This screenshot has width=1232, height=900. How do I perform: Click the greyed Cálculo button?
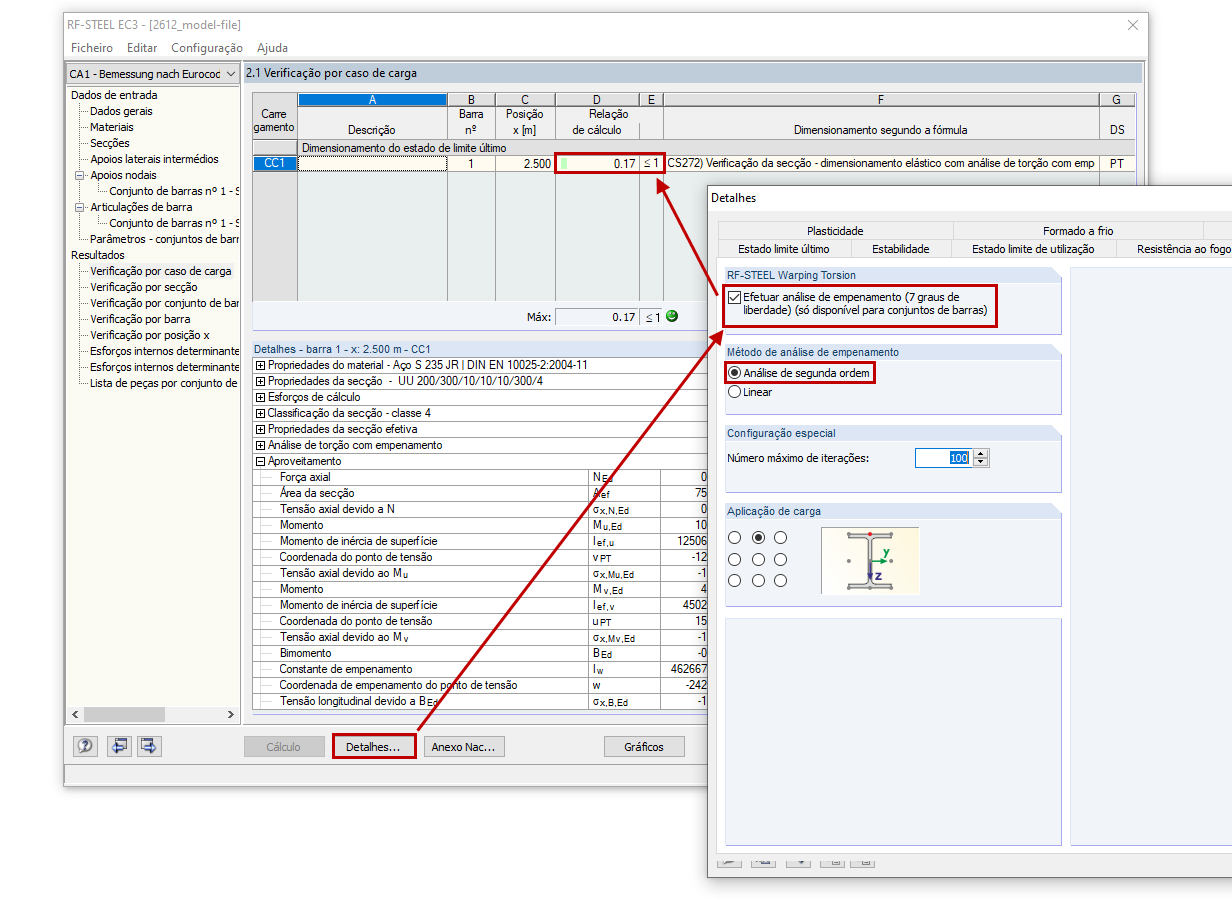[284, 747]
